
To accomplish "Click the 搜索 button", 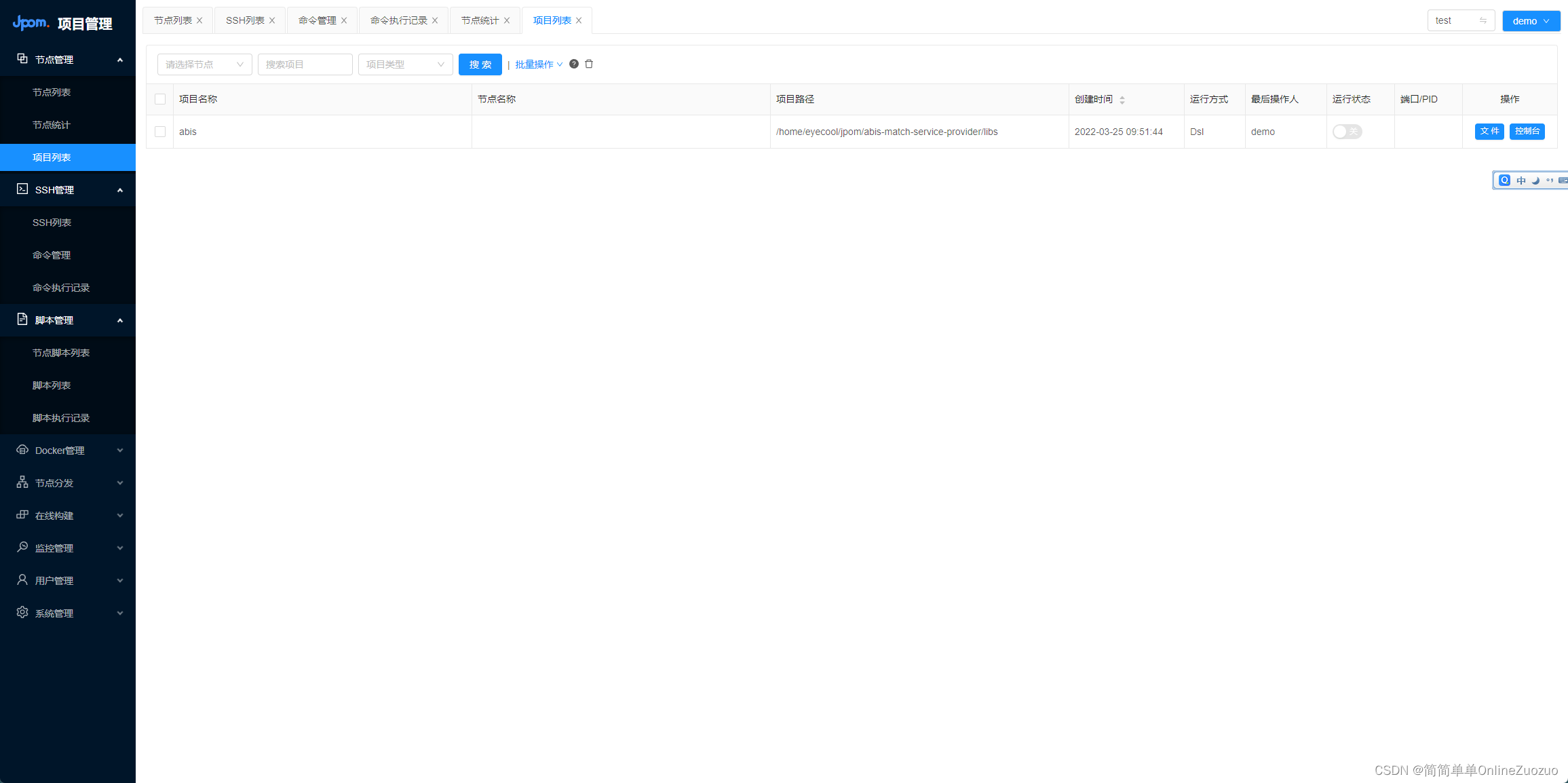I will (x=480, y=64).
